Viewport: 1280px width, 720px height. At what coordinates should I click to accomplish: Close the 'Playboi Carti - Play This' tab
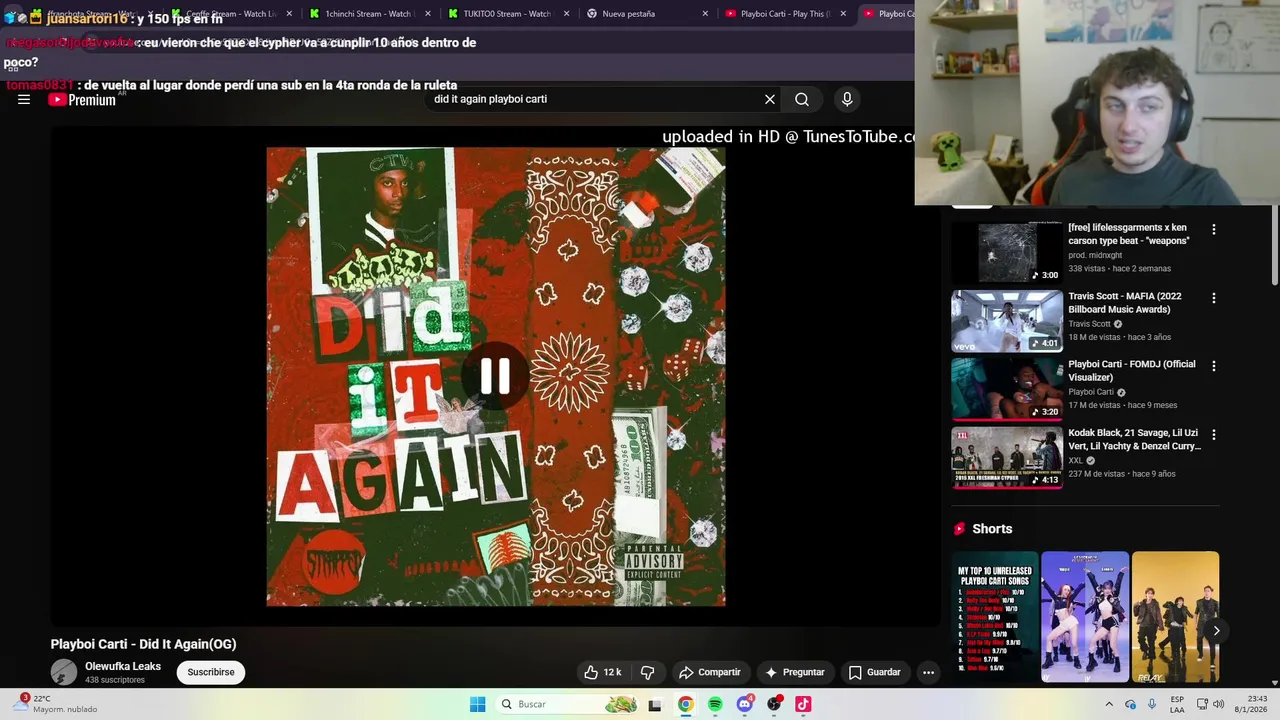pyautogui.click(x=843, y=14)
